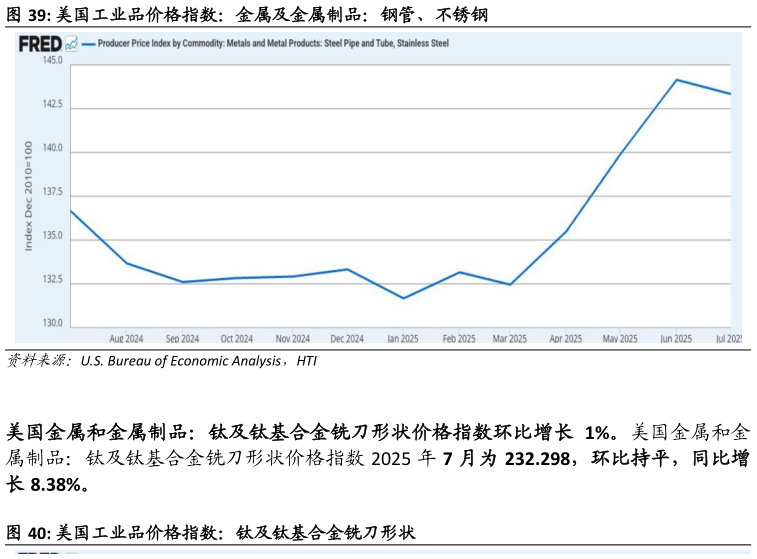The width and height of the screenshot is (757, 559).
Task: Click the blue line swatch in legend
Action: pos(88,44)
